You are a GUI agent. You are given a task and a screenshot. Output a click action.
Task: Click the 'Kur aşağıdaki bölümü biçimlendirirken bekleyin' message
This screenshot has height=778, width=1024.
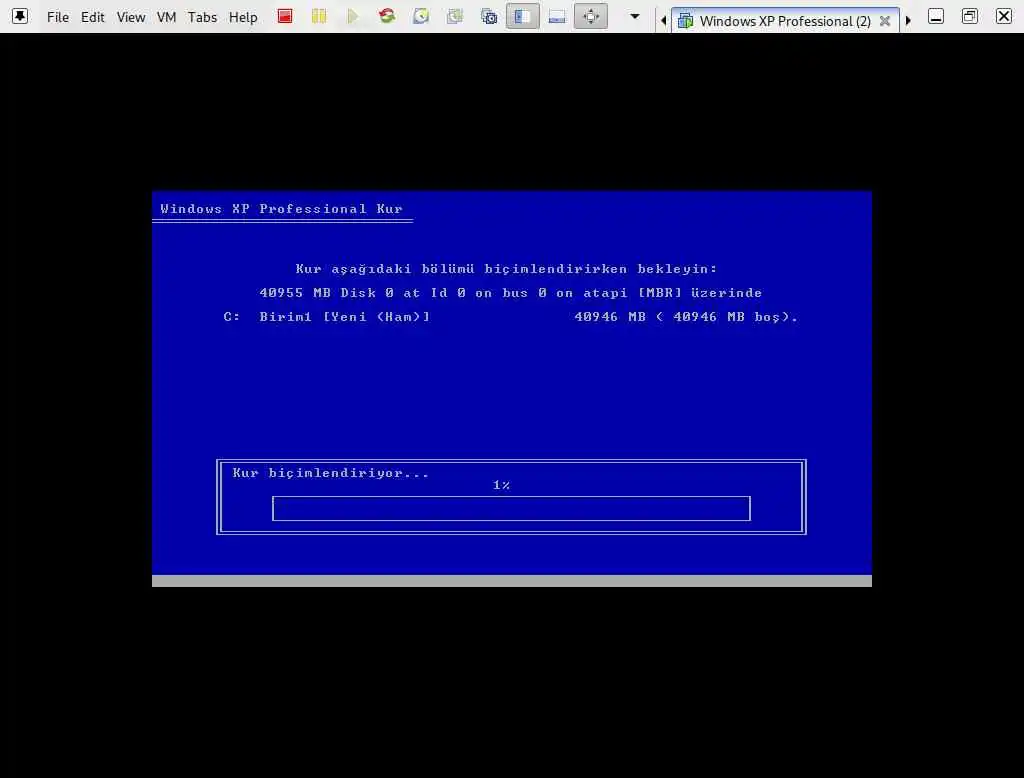coord(506,268)
